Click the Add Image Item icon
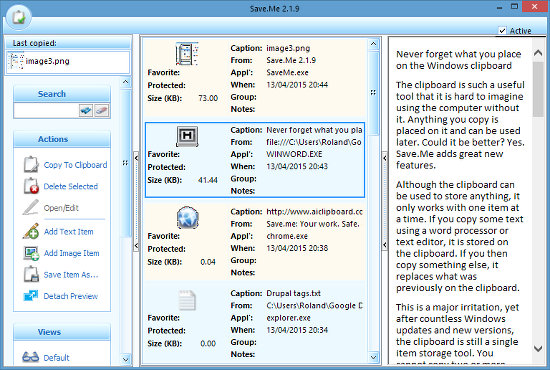The image size is (550, 370). pyautogui.click(x=31, y=253)
